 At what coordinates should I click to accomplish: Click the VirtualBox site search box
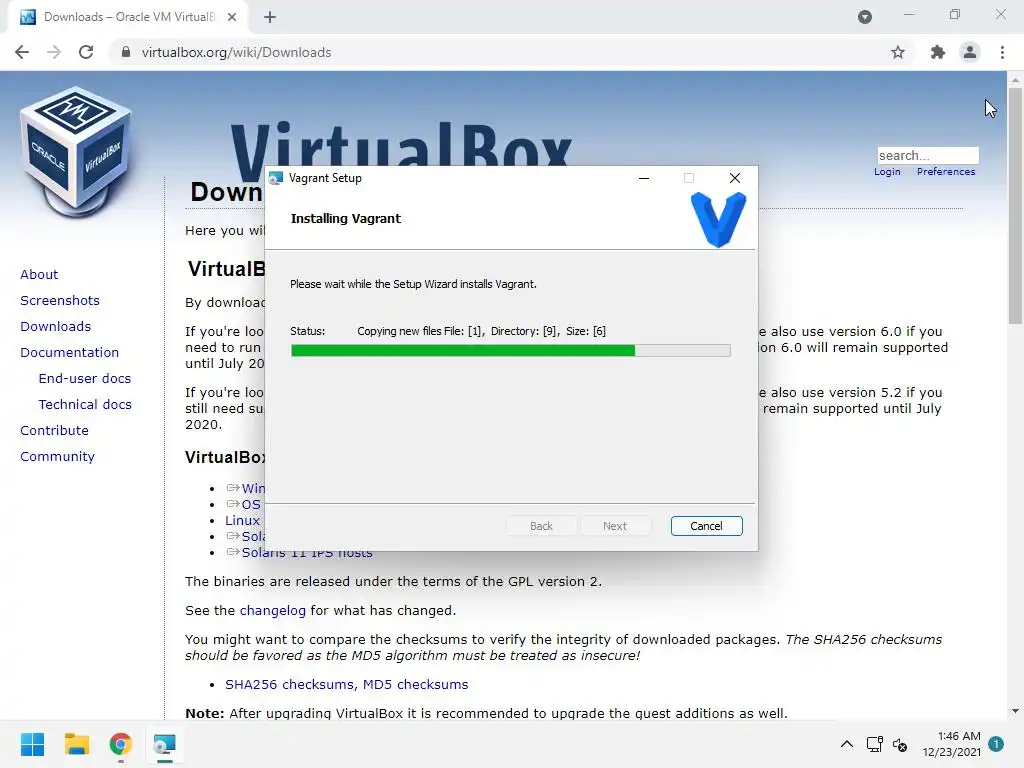[927, 155]
